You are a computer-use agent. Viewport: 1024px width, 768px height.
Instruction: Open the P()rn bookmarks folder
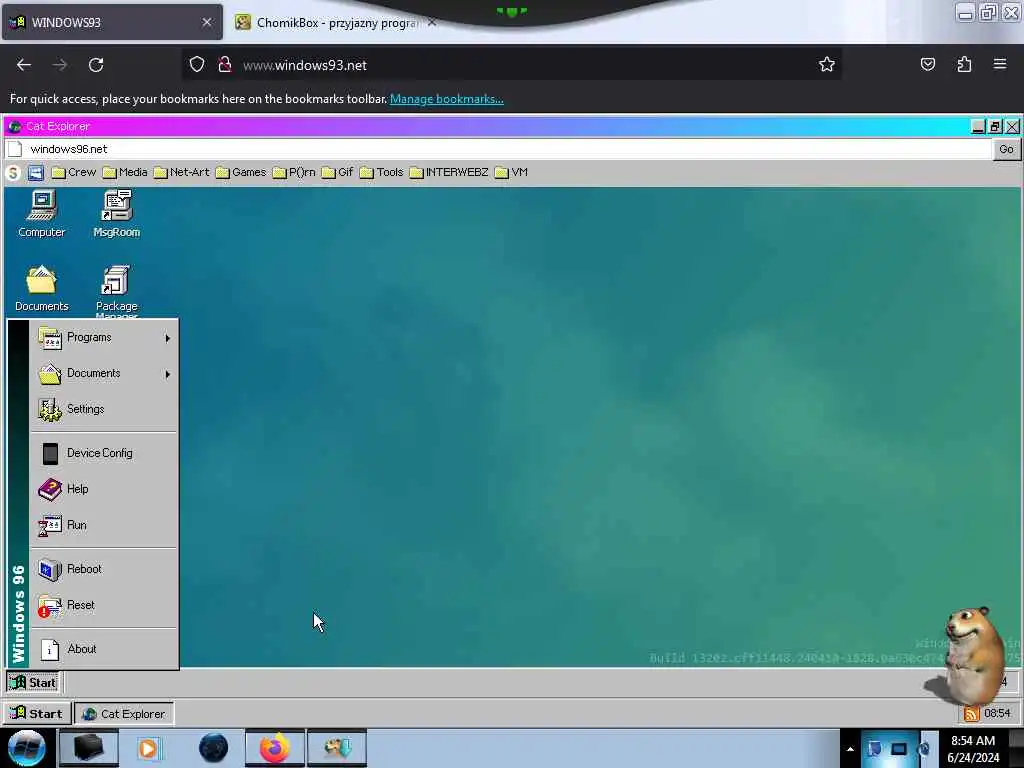[x=294, y=172]
